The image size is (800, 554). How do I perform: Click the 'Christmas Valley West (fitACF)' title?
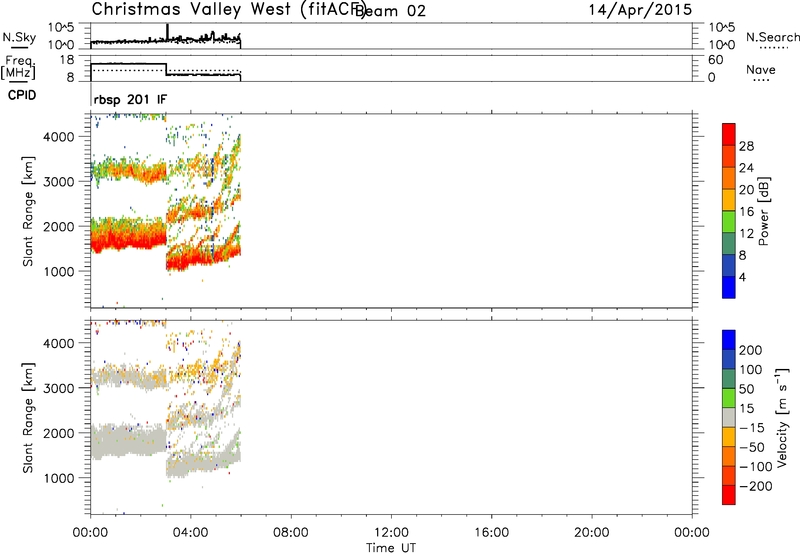229,10
